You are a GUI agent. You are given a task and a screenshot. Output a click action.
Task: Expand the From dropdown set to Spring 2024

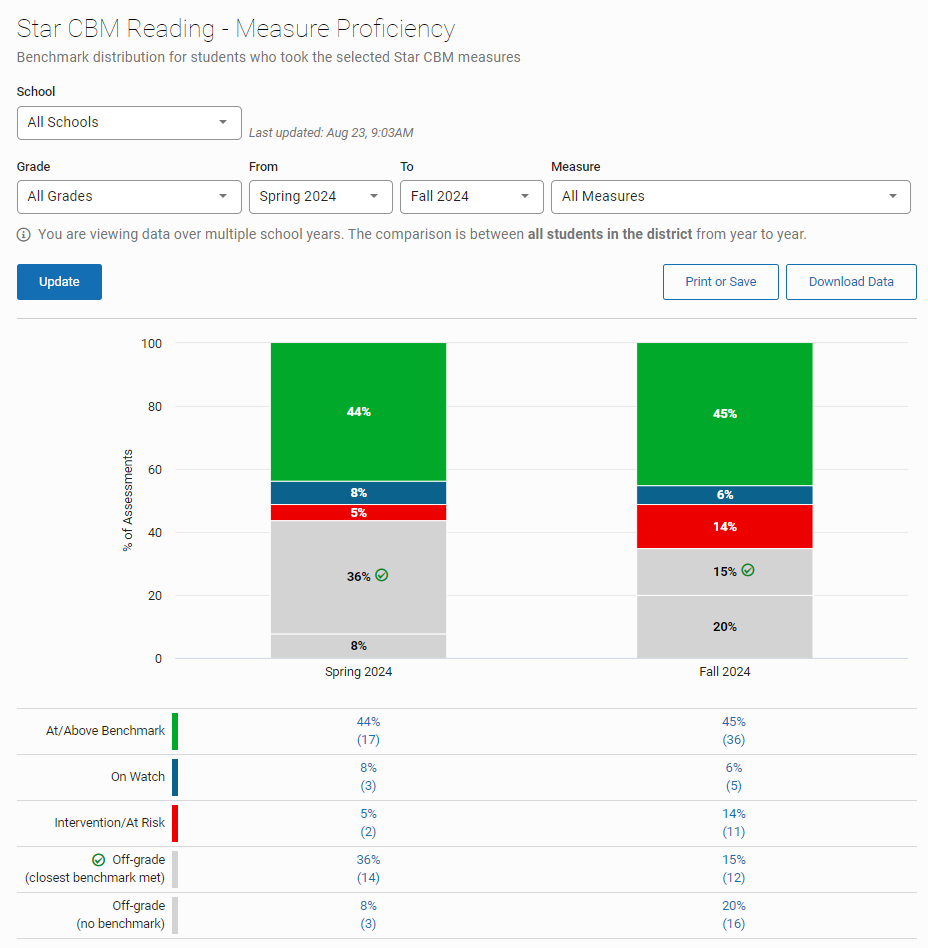pos(320,197)
